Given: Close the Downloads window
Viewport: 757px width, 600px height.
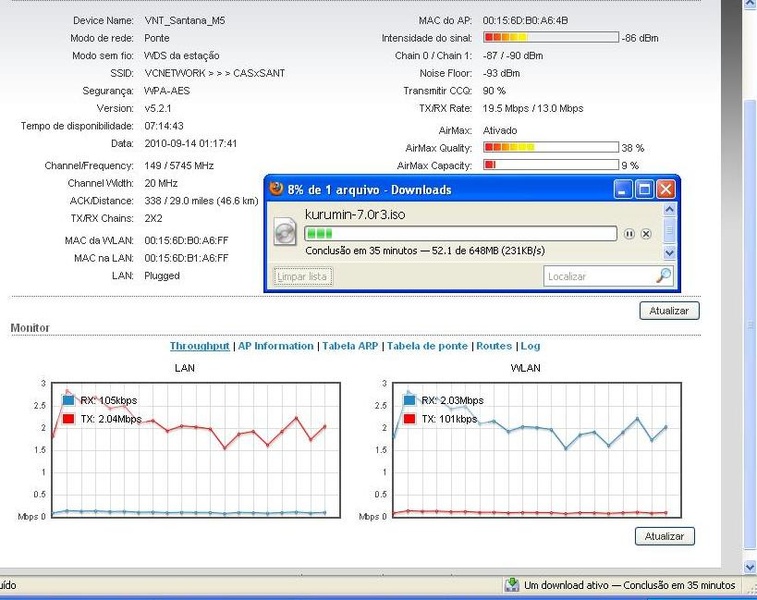Looking at the screenshot, I should [x=666, y=189].
